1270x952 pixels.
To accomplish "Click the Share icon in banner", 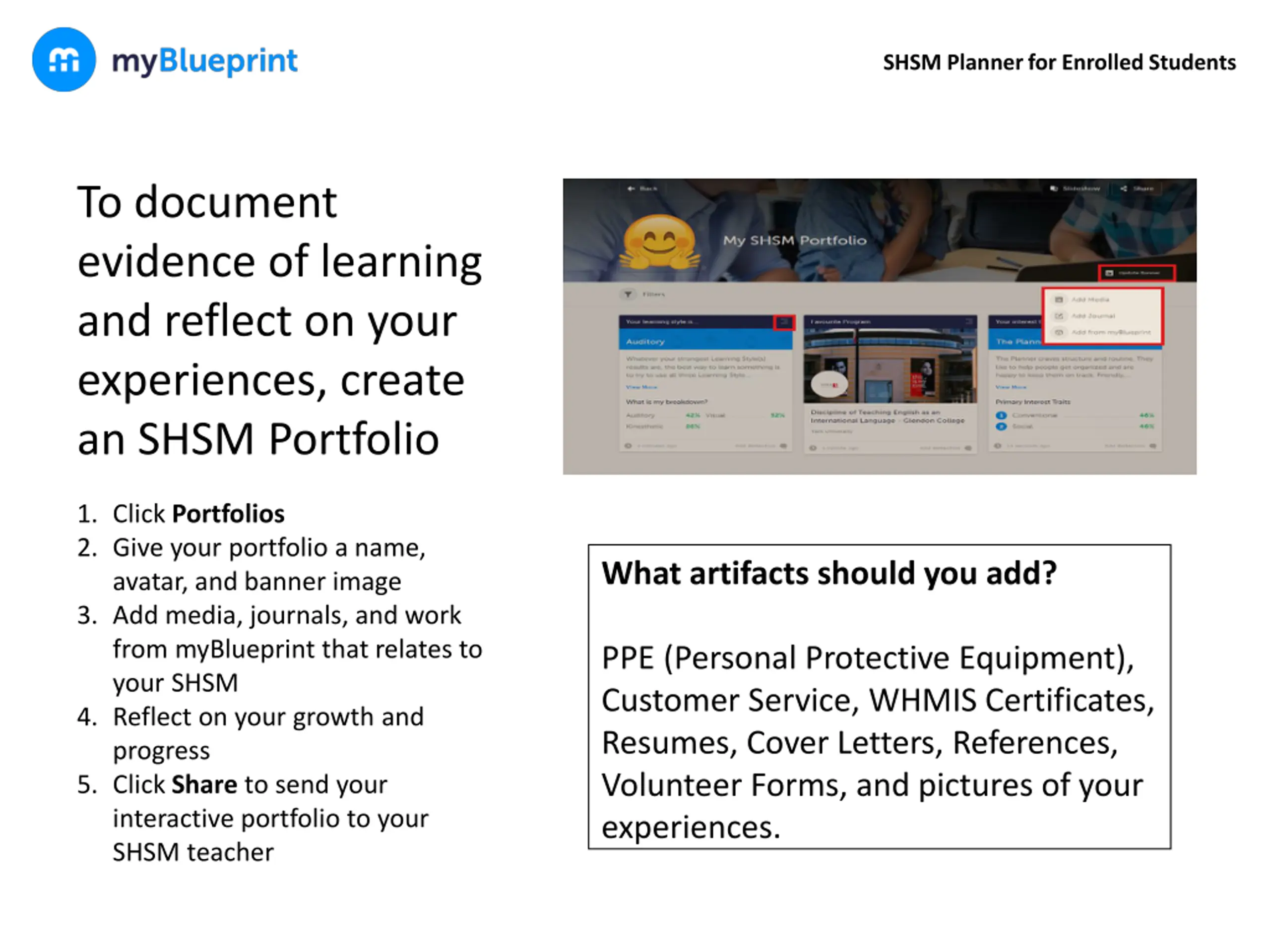I will pos(1124,188).
